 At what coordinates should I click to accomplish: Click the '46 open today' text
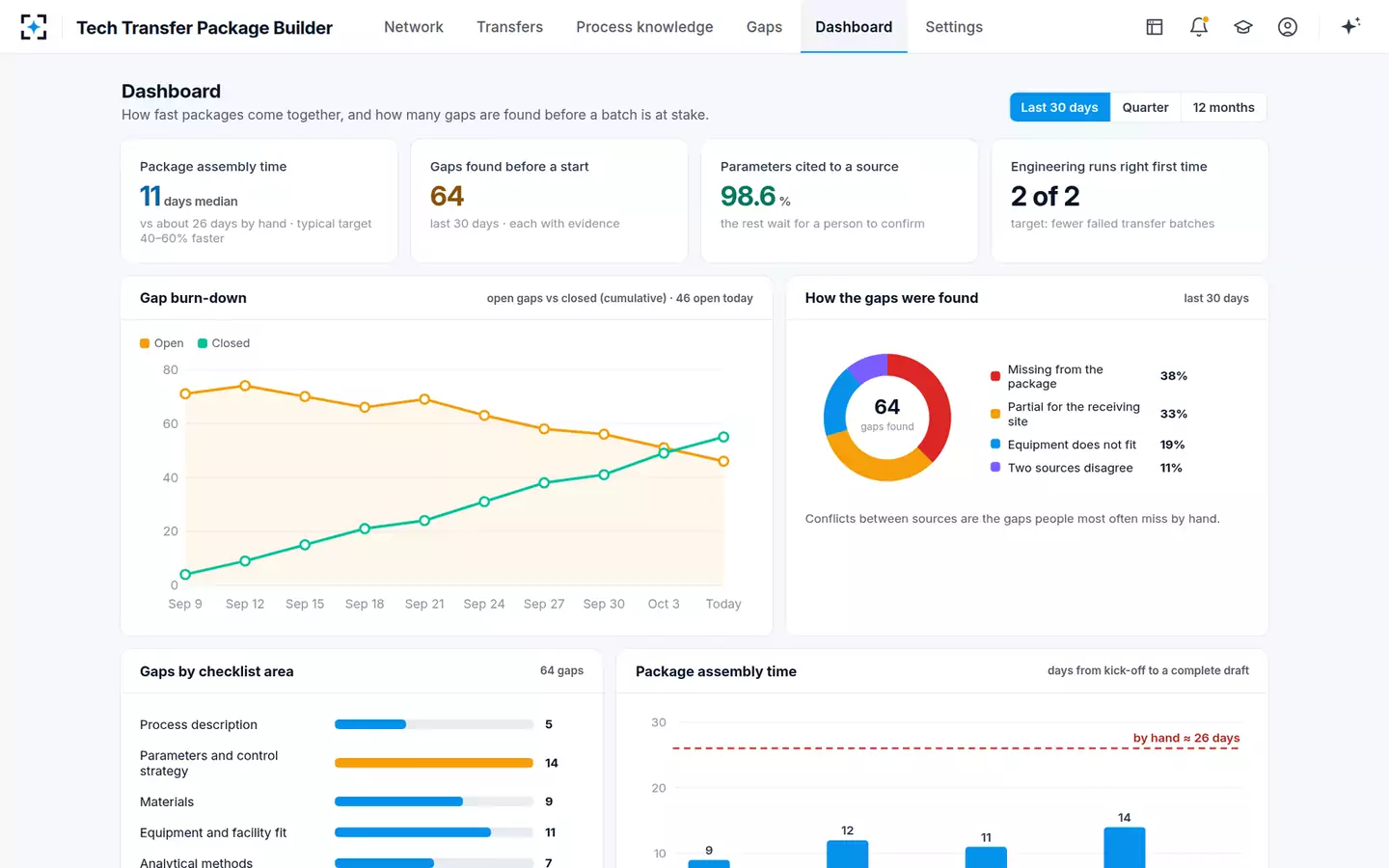[715, 299]
